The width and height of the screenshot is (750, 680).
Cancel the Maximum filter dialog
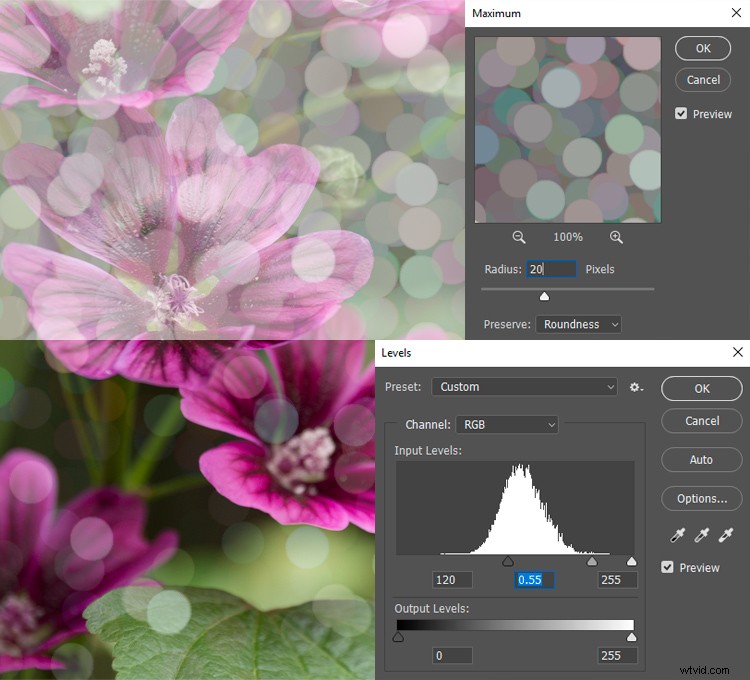(703, 80)
